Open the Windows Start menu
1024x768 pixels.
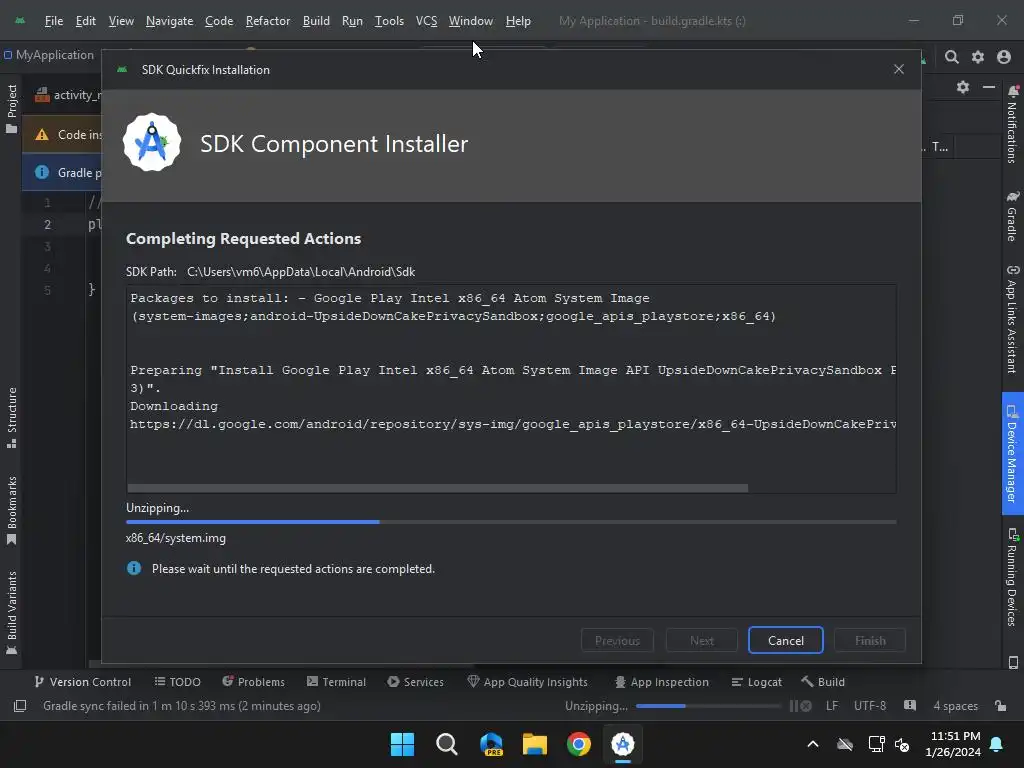pyautogui.click(x=402, y=744)
